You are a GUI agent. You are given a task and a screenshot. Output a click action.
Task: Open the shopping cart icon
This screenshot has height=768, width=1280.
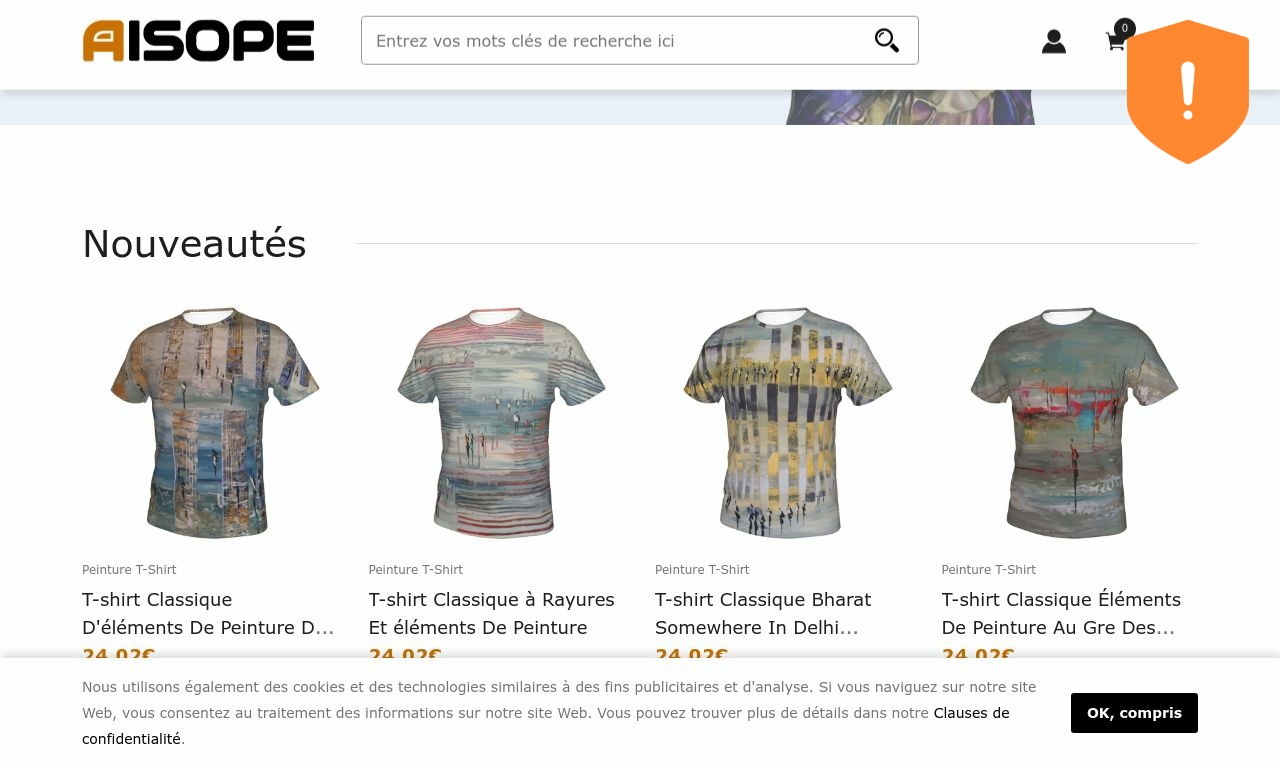point(1115,41)
